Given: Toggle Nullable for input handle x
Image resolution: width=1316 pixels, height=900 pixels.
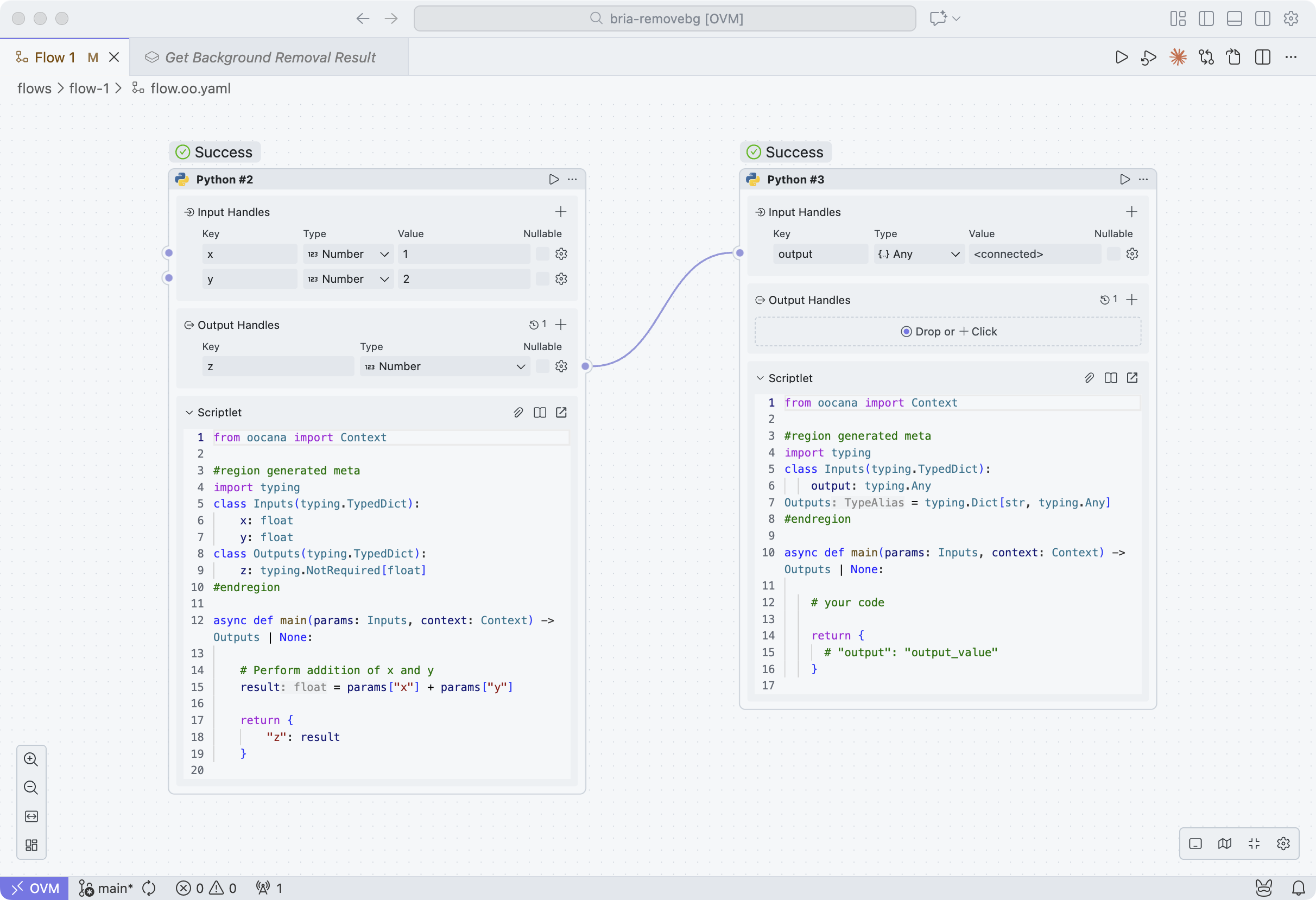Looking at the screenshot, I should [x=542, y=253].
